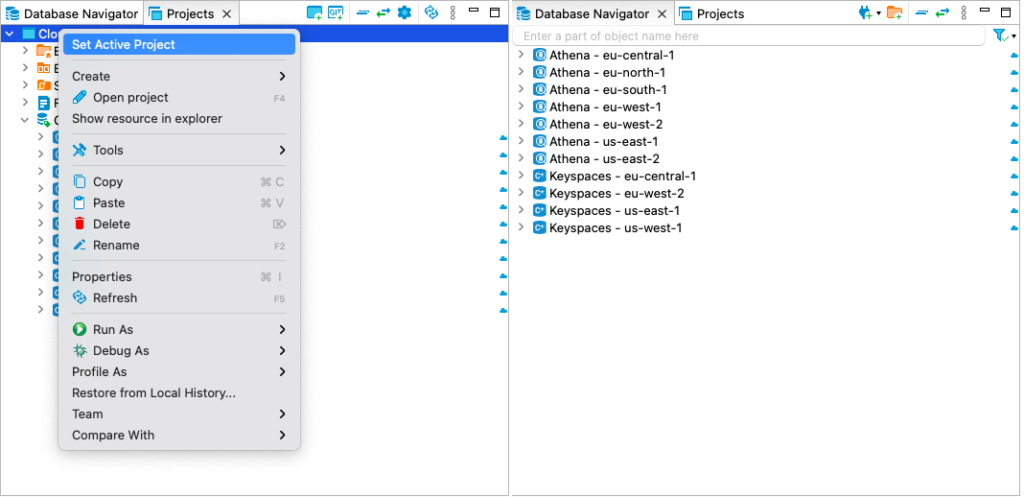
Task: Click the object name filter field
Action: (x=749, y=36)
